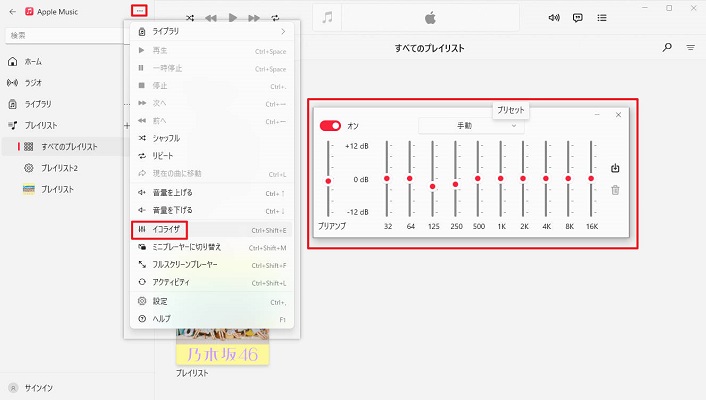706x400 pixels.
Task: Open イコライザ from the menu
Action: tap(212, 230)
